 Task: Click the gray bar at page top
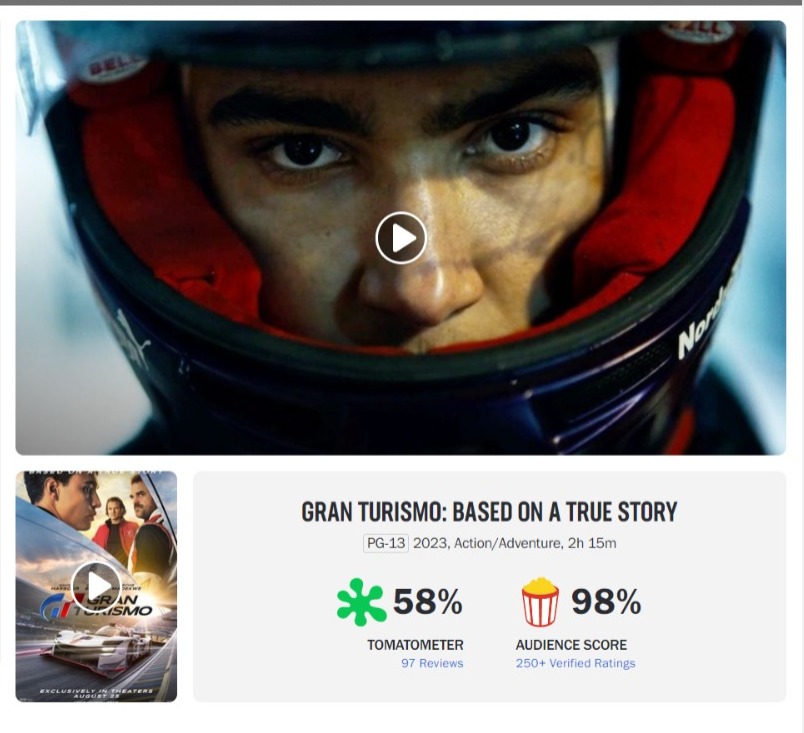click(402, 3)
